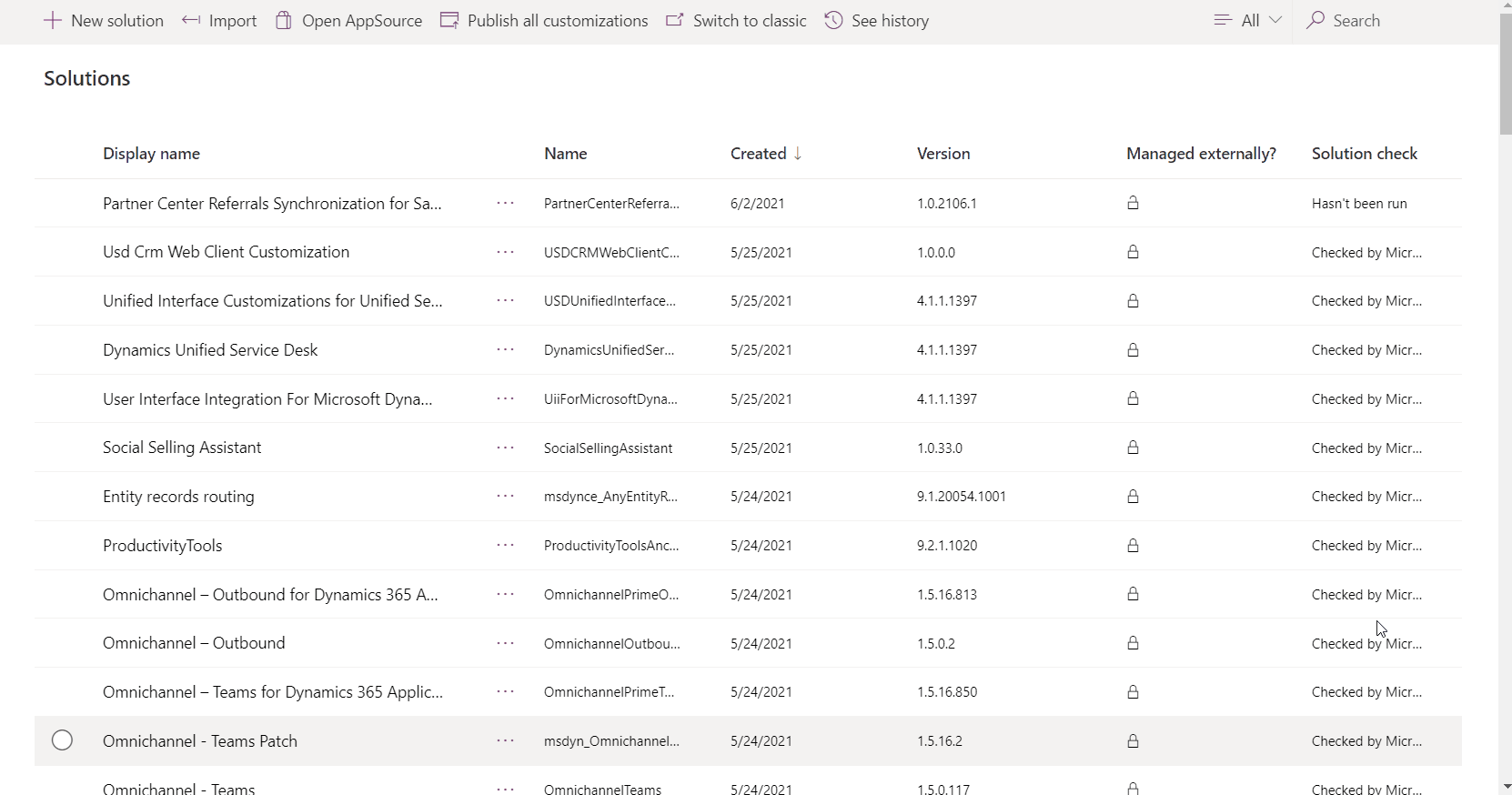This screenshot has height=795, width=1512.
Task: Sort by the Display name column header
Action: 151,154
